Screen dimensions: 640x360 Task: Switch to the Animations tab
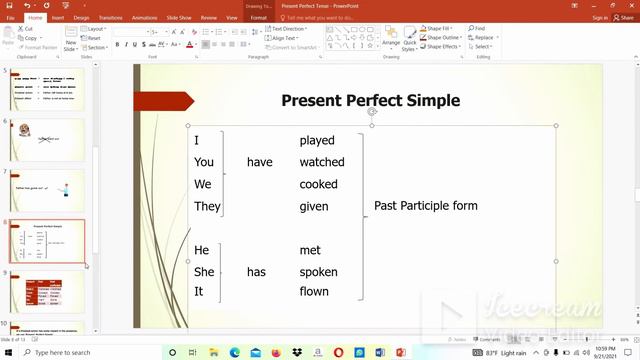[144, 18]
